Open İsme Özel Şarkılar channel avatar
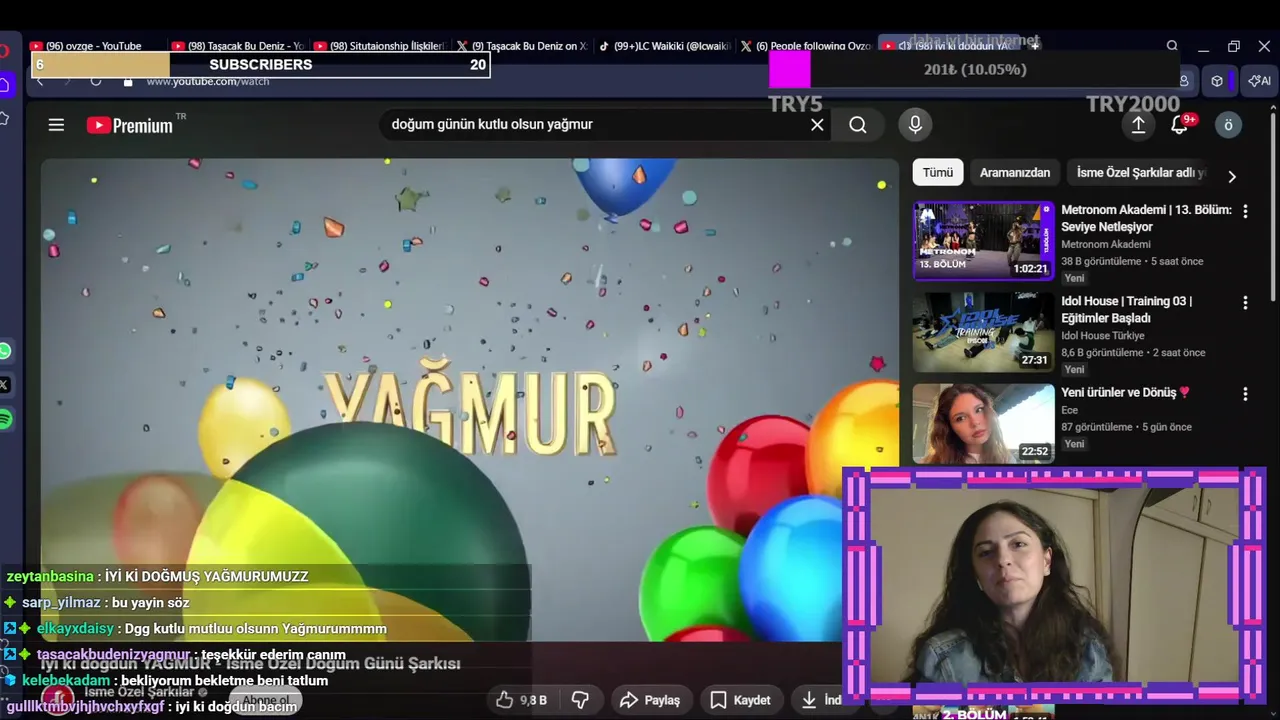Screen dimensions: 1280x720 tap(58, 698)
